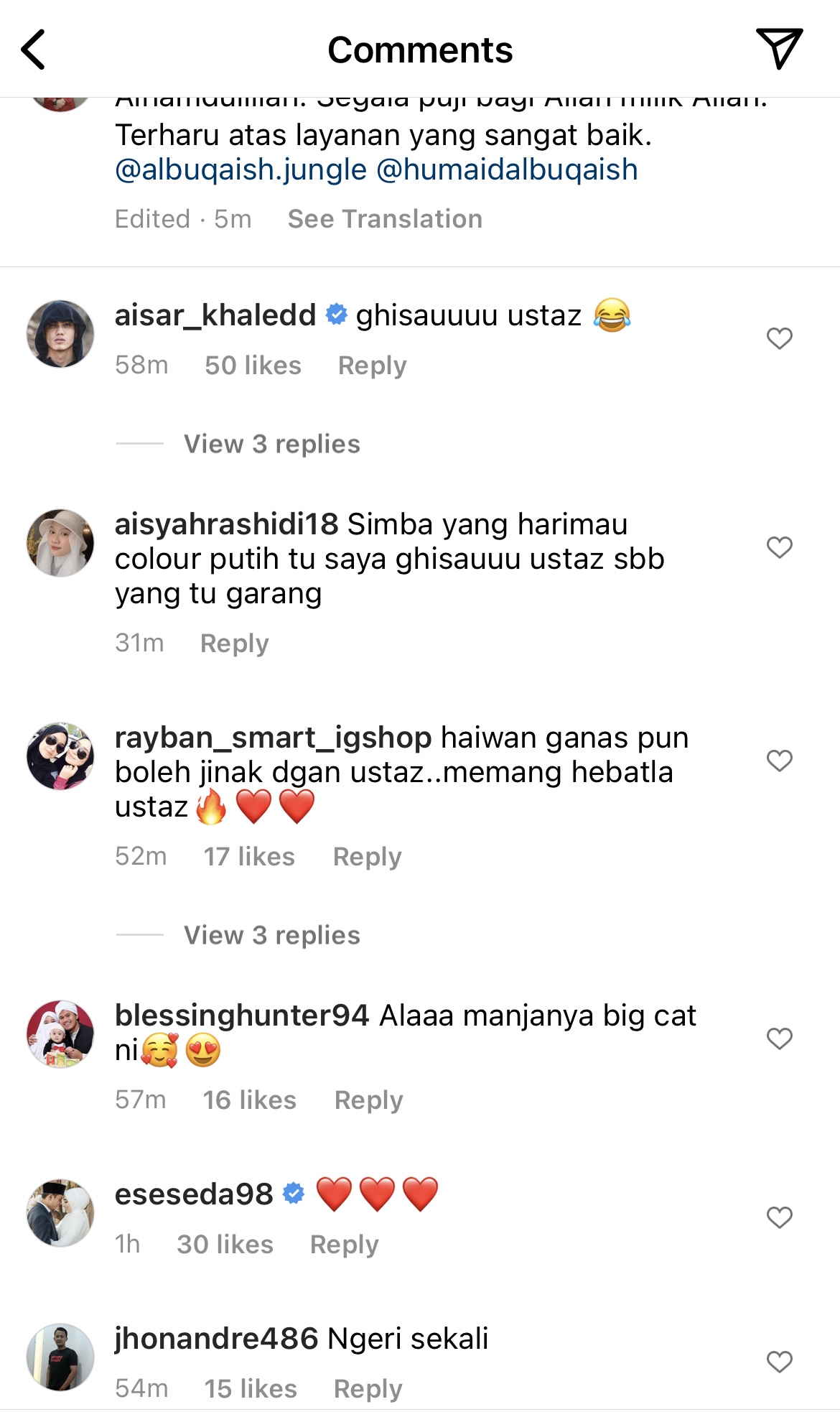
Task: Like rayban_smart_igshop's comment with the heart
Action: [779, 760]
